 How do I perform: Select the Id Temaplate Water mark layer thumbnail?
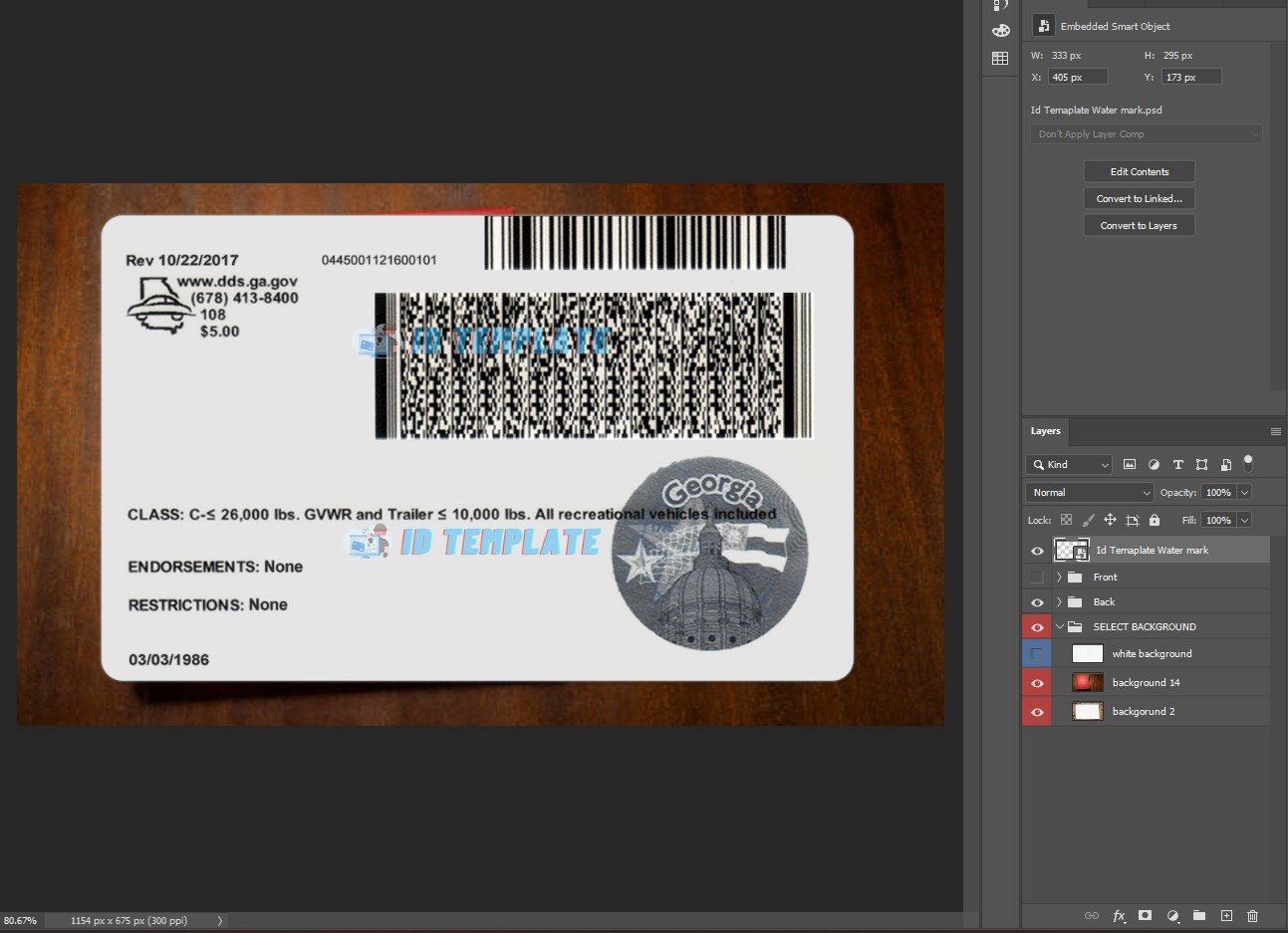(x=1071, y=550)
